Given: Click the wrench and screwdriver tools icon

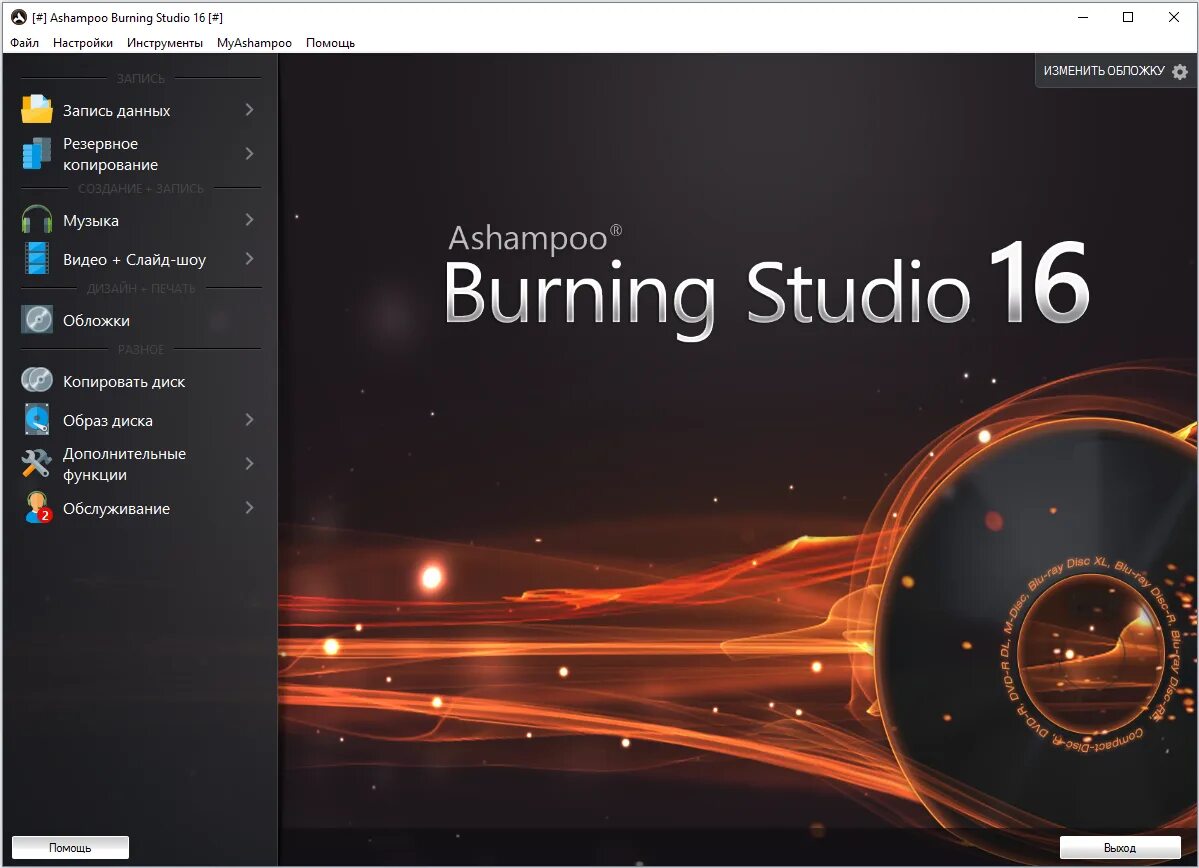Looking at the screenshot, I should pyautogui.click(x=37, y=463).
